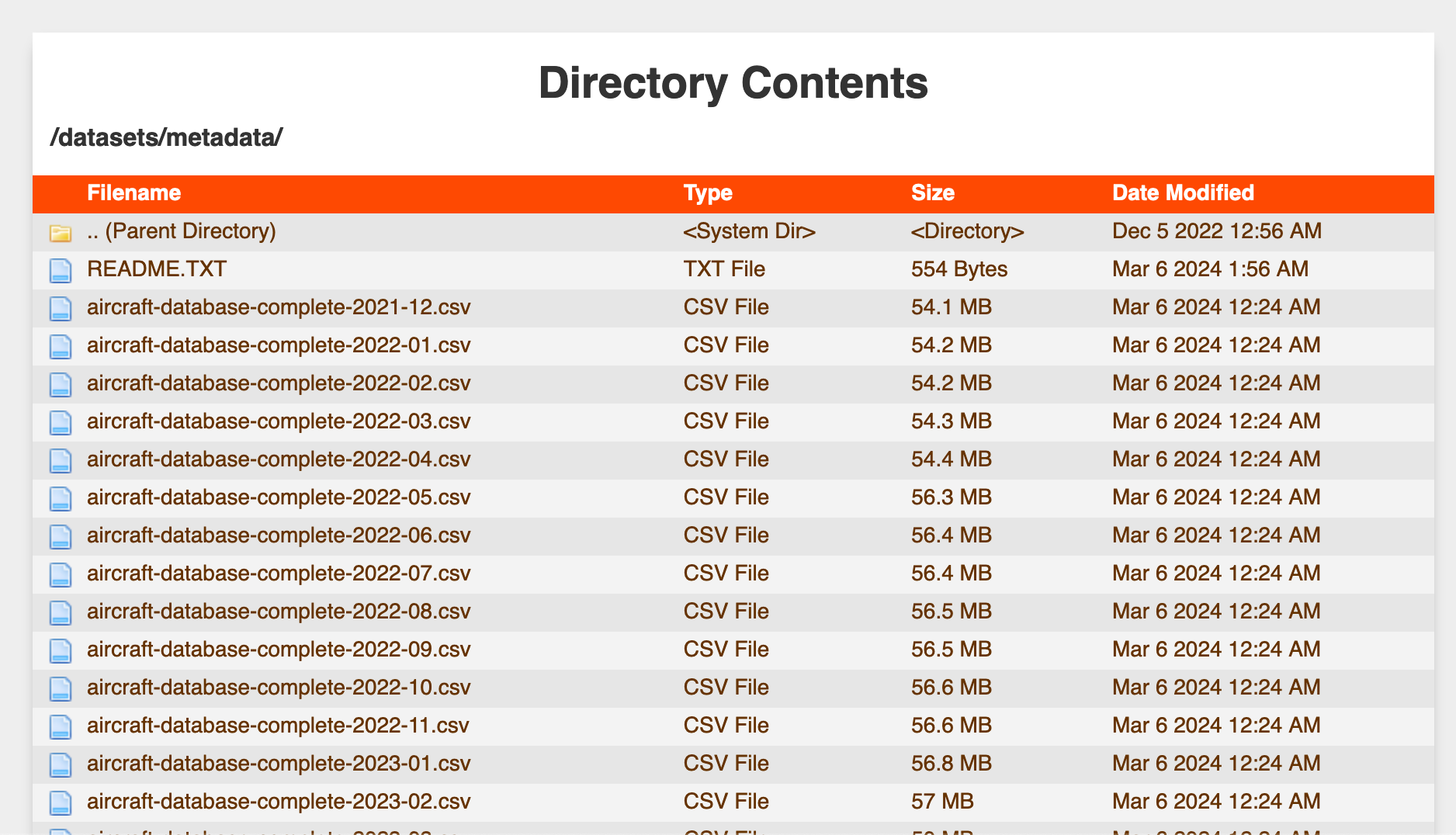The height and width of the screenshot is (835, 1456).
Task: Open the Parent Directory link
Action: tap(181, 231)
